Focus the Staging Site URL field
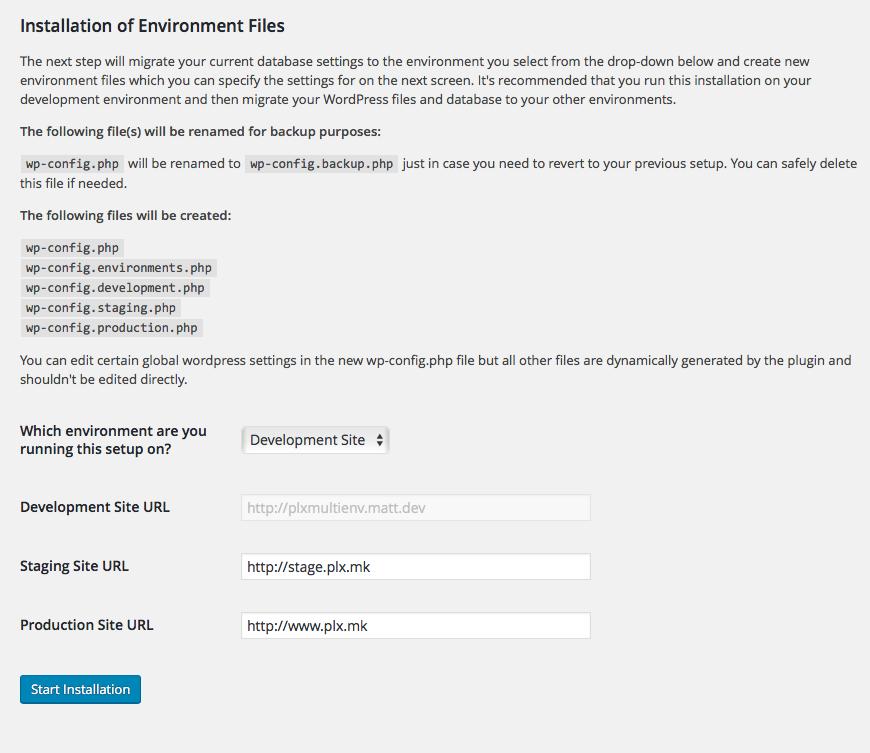The image size is (870, 753). pyautogui.click(x=415, y=567)
